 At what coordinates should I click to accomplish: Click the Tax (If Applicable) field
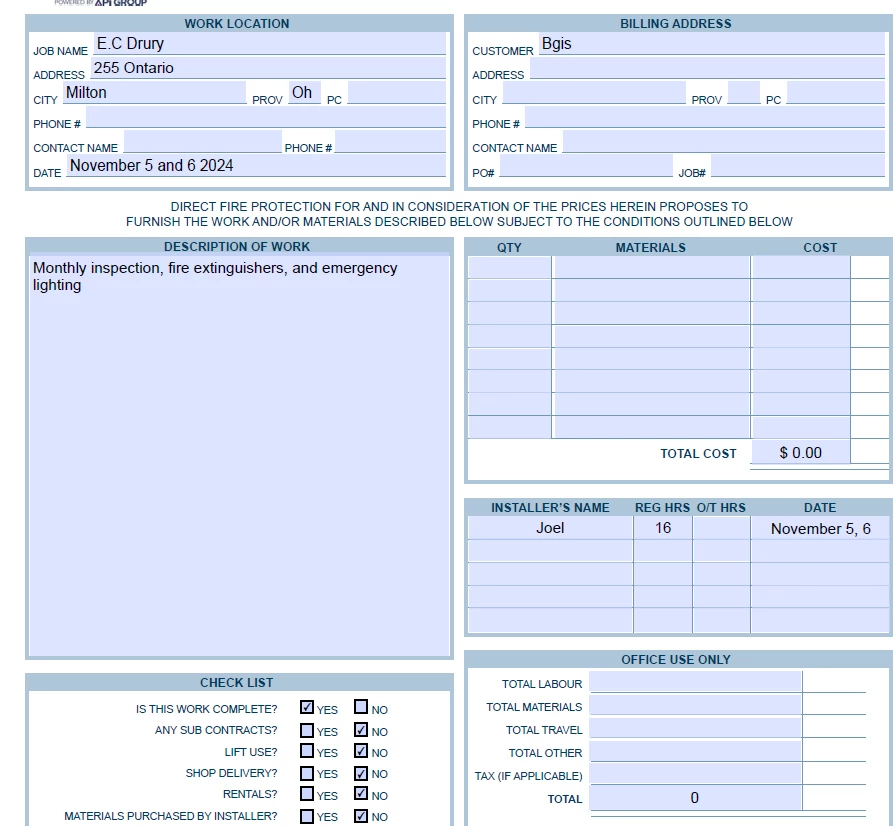point(696,774)
